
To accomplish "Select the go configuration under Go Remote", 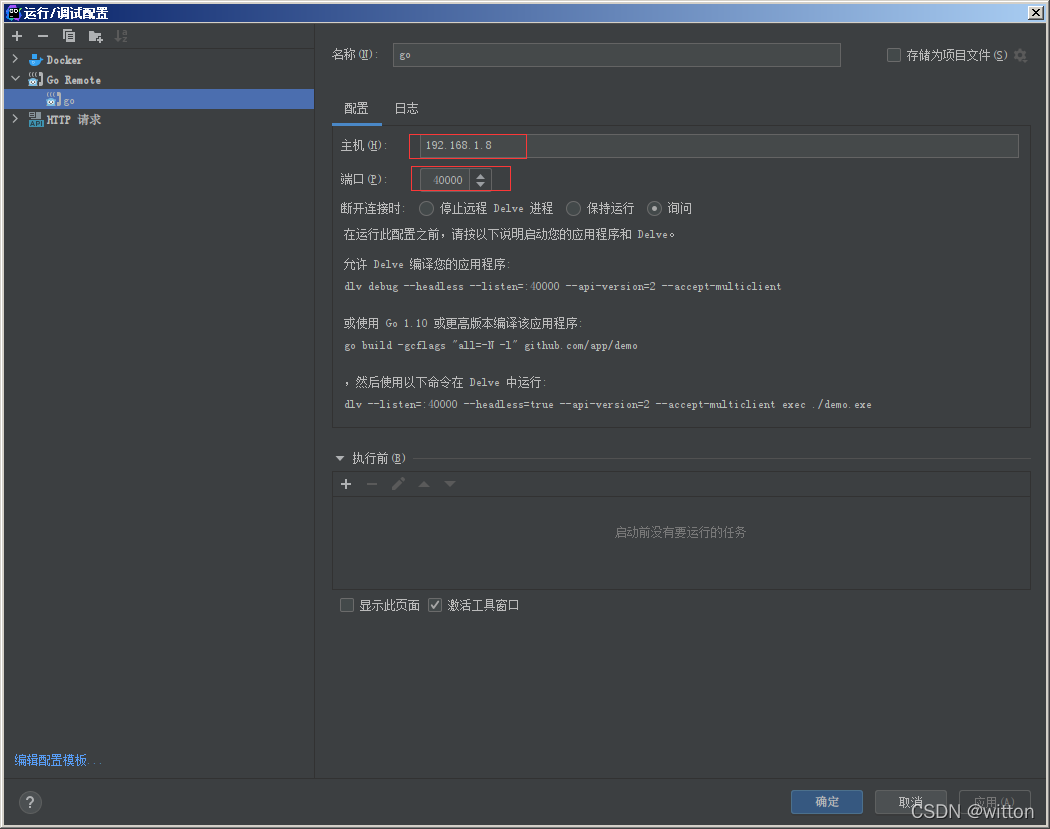I will point(159,100).
